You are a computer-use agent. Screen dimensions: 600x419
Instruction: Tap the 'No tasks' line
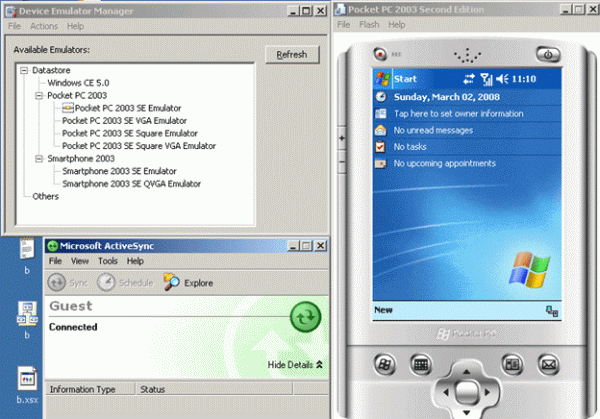coord(410,147)
